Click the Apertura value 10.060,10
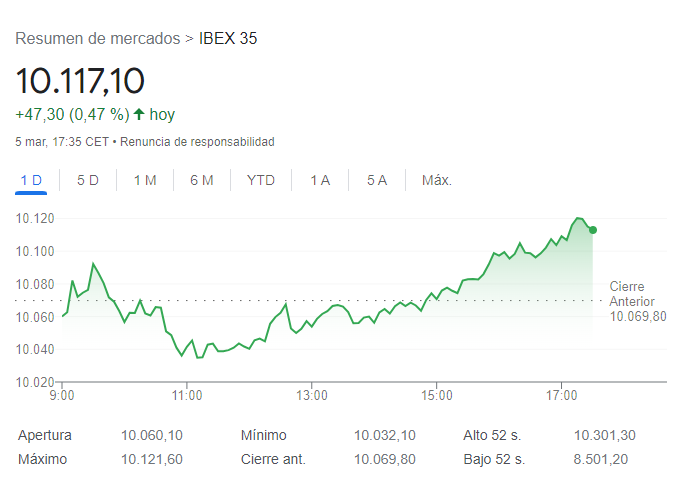The image size is (694, 478). (x=152, y=435)
